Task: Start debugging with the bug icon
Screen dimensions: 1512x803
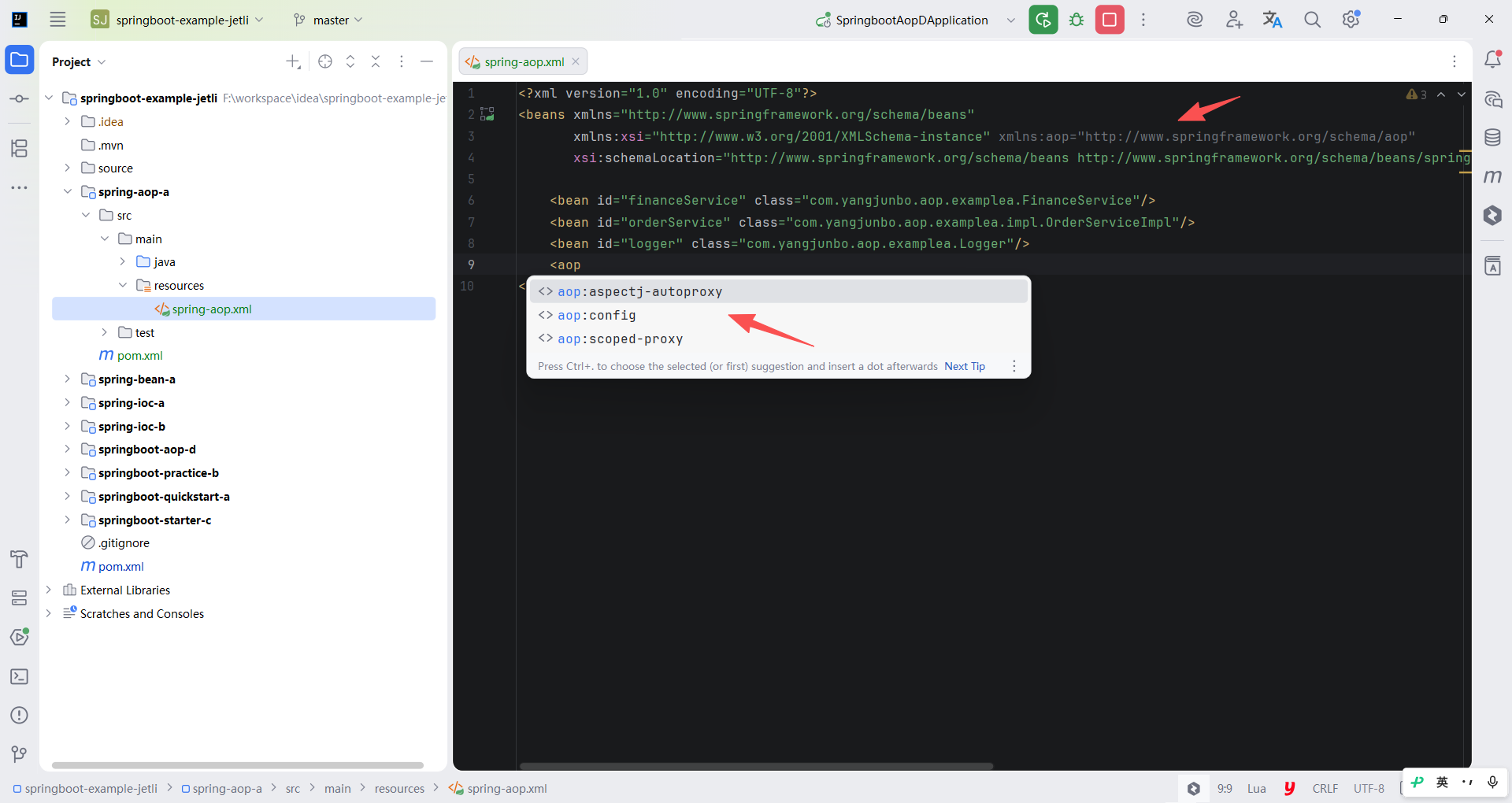Action: (1077, 20)
